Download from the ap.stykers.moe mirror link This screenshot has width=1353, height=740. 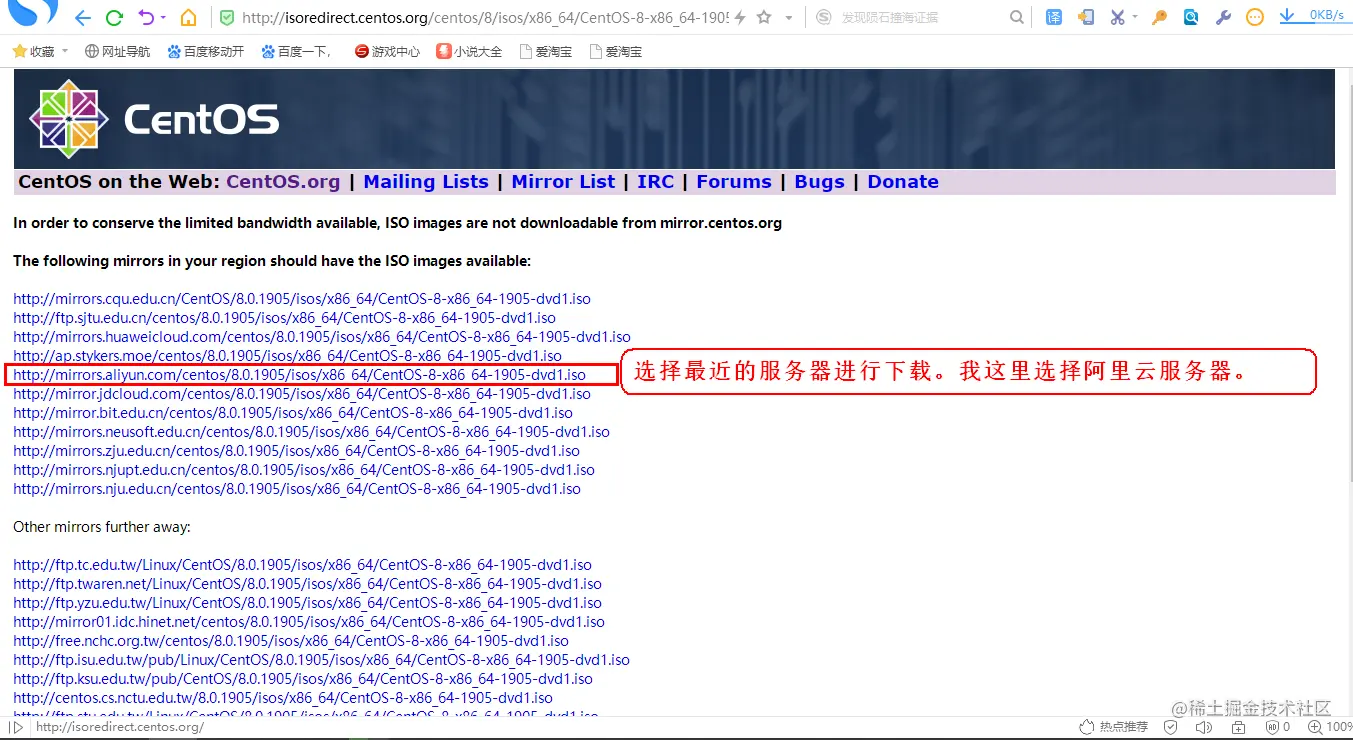coord(287,356)
